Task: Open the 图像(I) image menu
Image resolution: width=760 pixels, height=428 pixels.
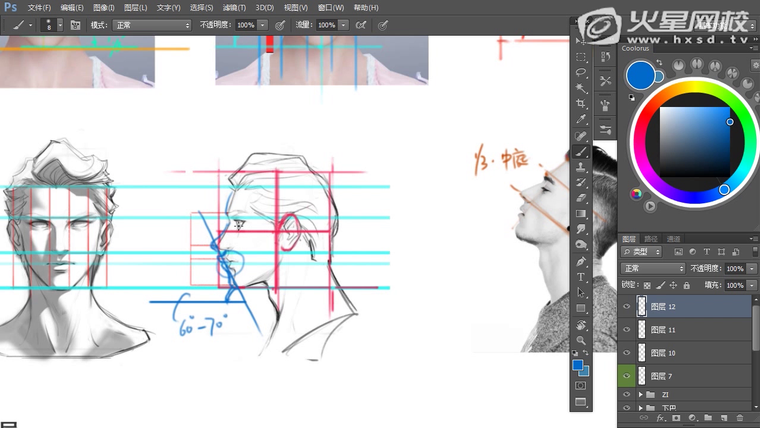Action: pos(101,7)
